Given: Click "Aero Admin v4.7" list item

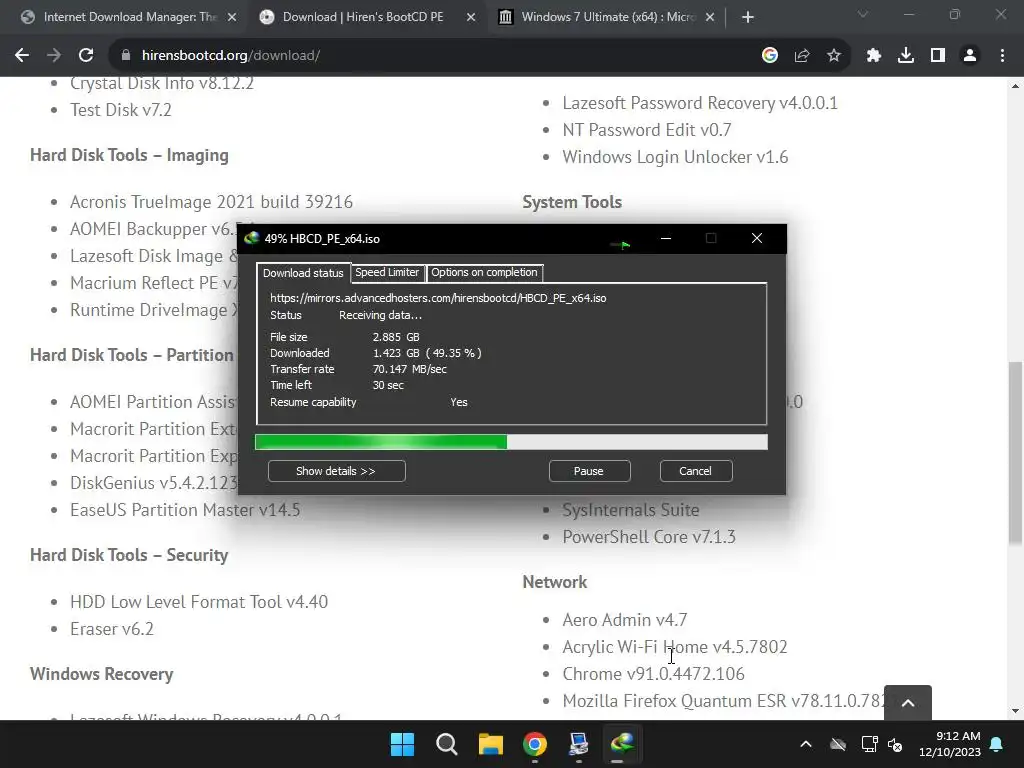Looking at the screenshot, I should click(x=625, y=620).
